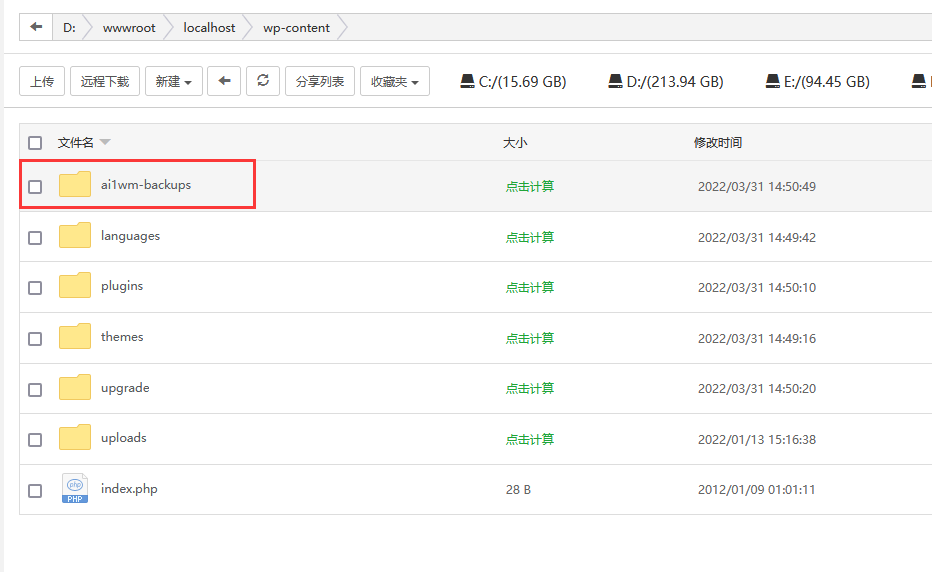Click the 大小 column header

515,143
